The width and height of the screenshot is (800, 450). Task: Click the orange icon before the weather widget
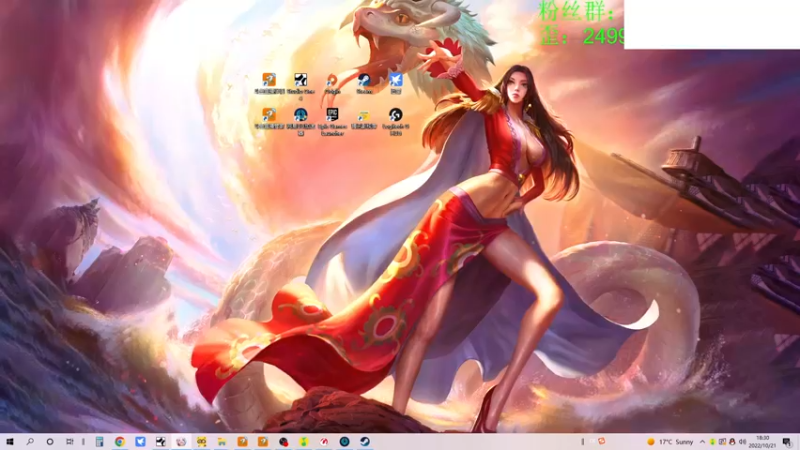point(602,441)
